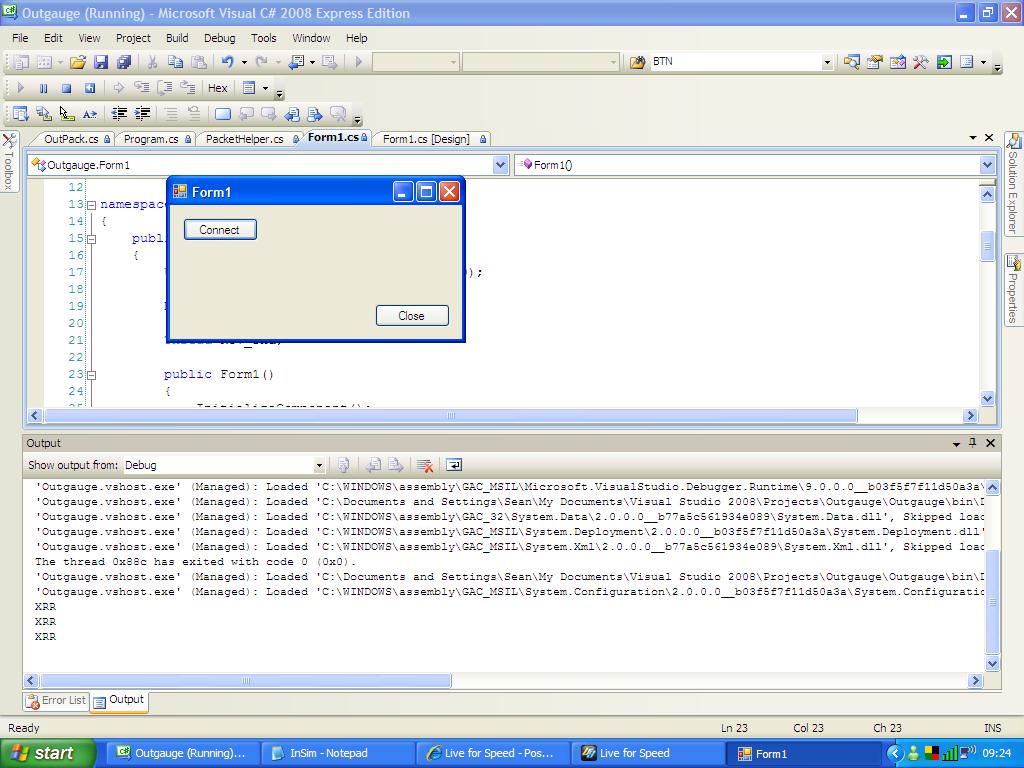Open Project menu
Viewport: 1024px width, 768px height.
coord(133,38)
